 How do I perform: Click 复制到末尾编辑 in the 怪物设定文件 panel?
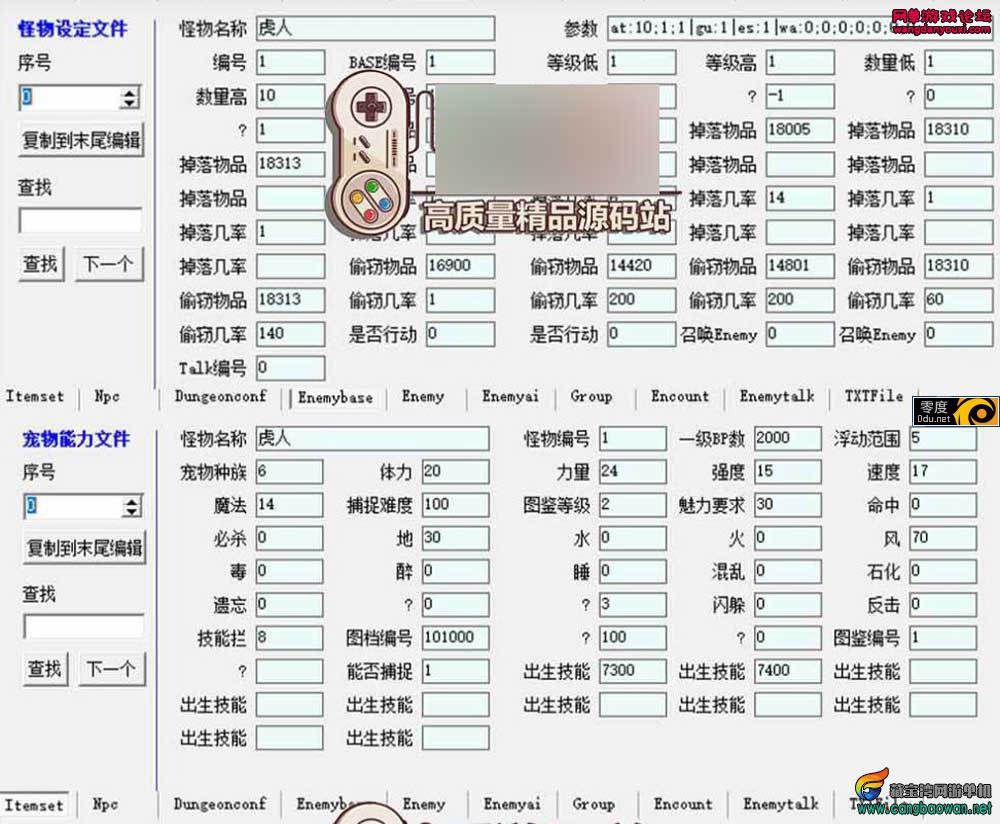(81, 140)
